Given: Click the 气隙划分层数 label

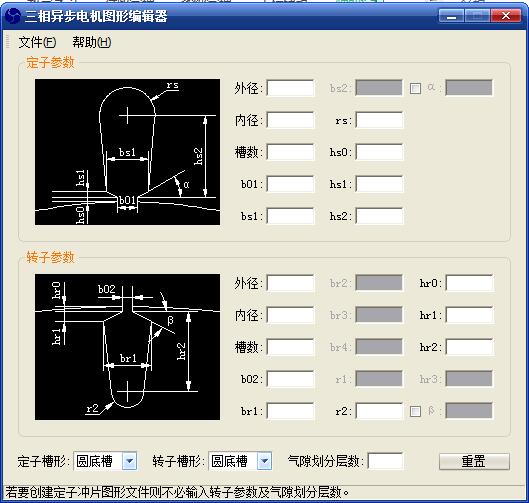Looking at the screenshot, I should [326, 461].
